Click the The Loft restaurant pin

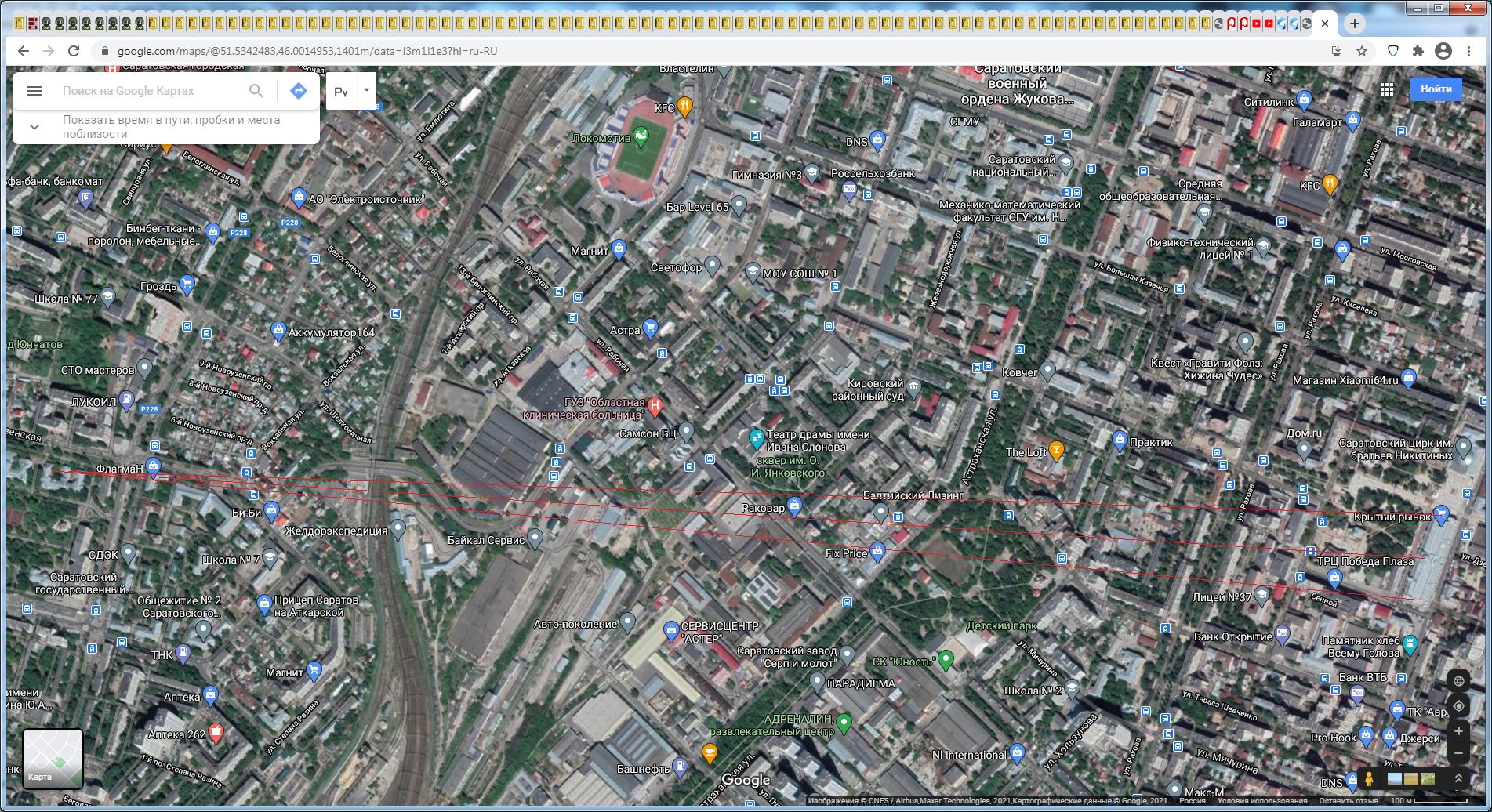[x=1056, y=451]
